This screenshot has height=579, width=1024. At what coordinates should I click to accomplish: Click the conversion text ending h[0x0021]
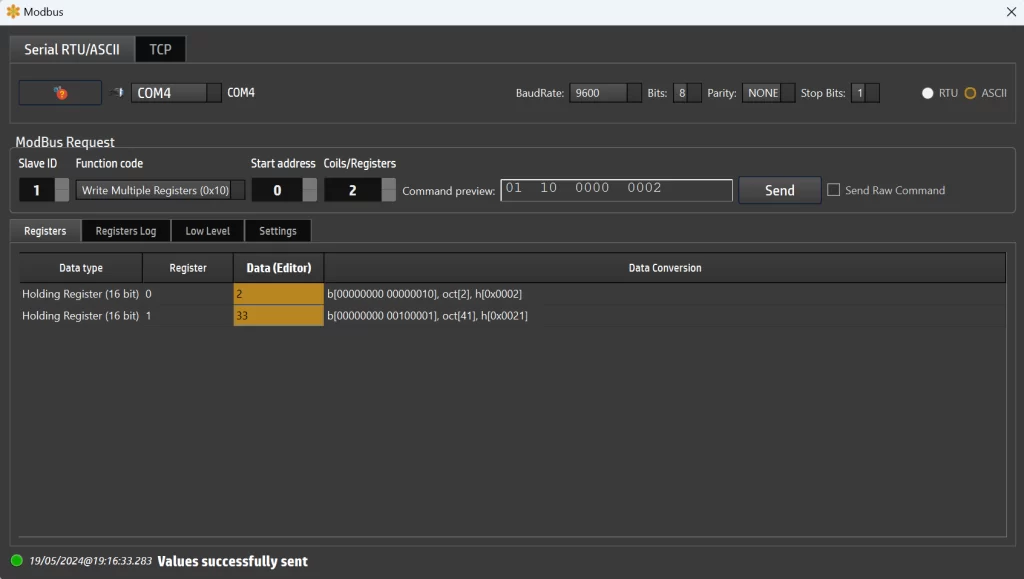pos(427,315)
